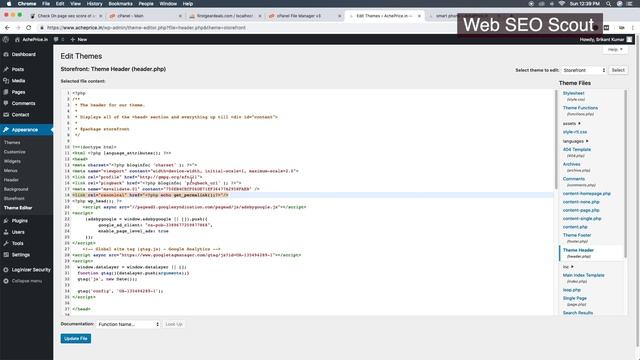Collapse the WordPress admin menu
Screen dimensions: 640x360
pos(27,281)
